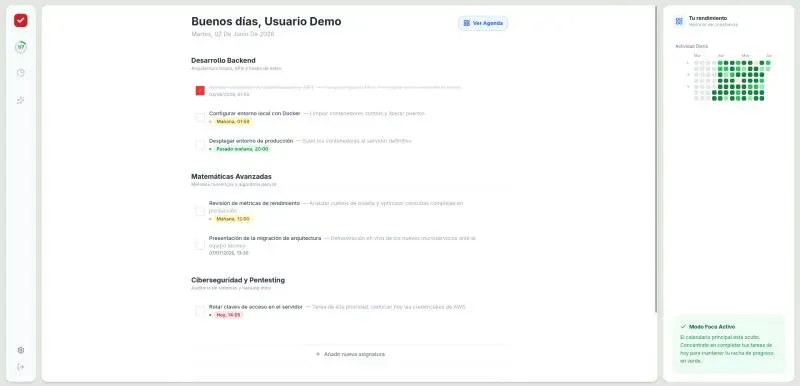Open settings gear in the sidebar
The height and width of the screenshot is (386, 800).
pyautogui.click(x=21, y=350)
